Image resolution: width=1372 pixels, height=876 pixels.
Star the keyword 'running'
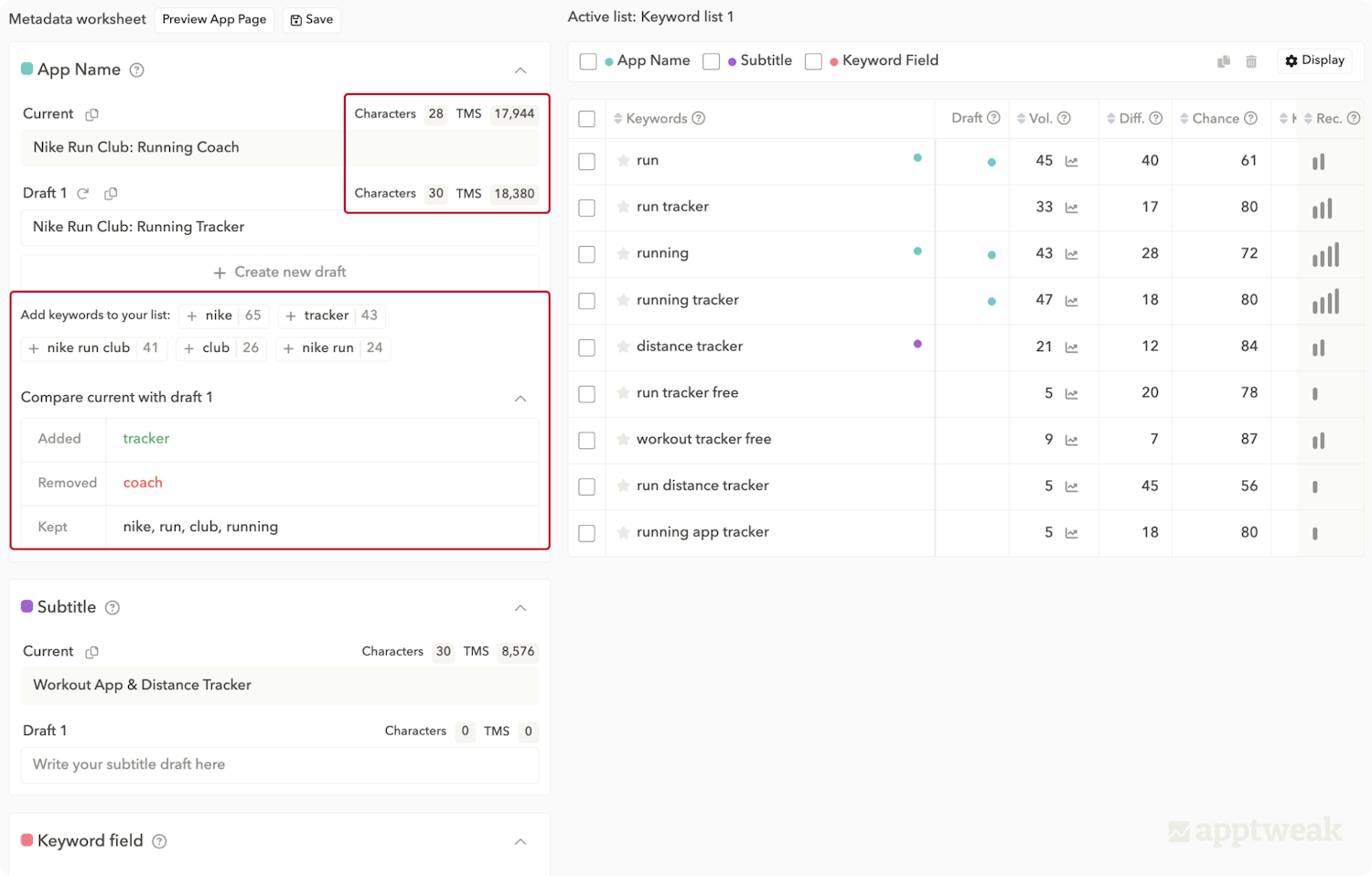pos(623,253)
